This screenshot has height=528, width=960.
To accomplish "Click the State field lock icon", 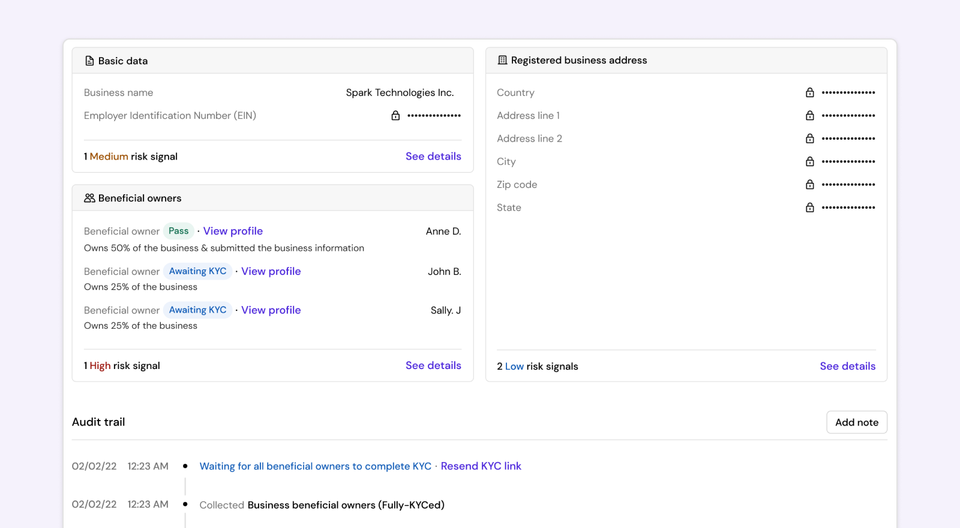I will click(809, 208).
